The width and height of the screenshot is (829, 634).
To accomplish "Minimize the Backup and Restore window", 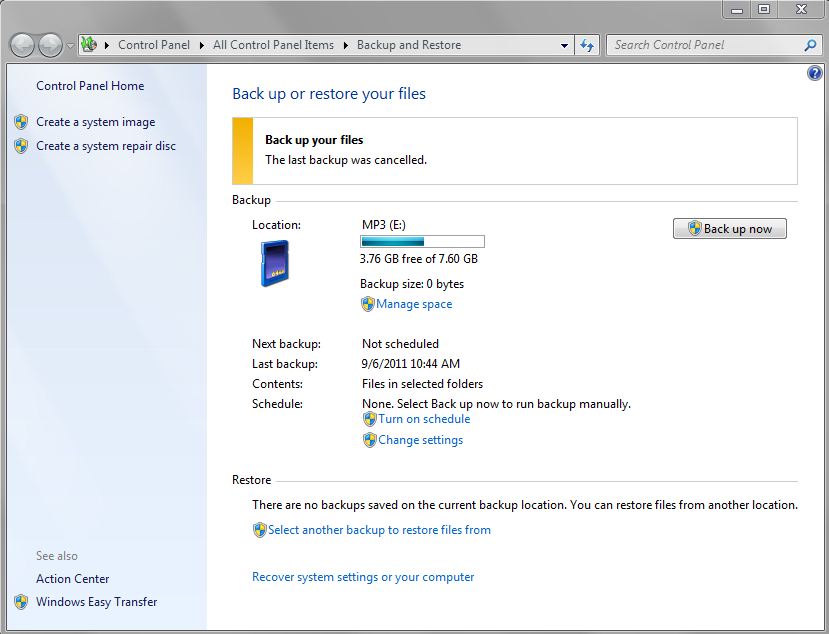I will click(x=736, y=10).
